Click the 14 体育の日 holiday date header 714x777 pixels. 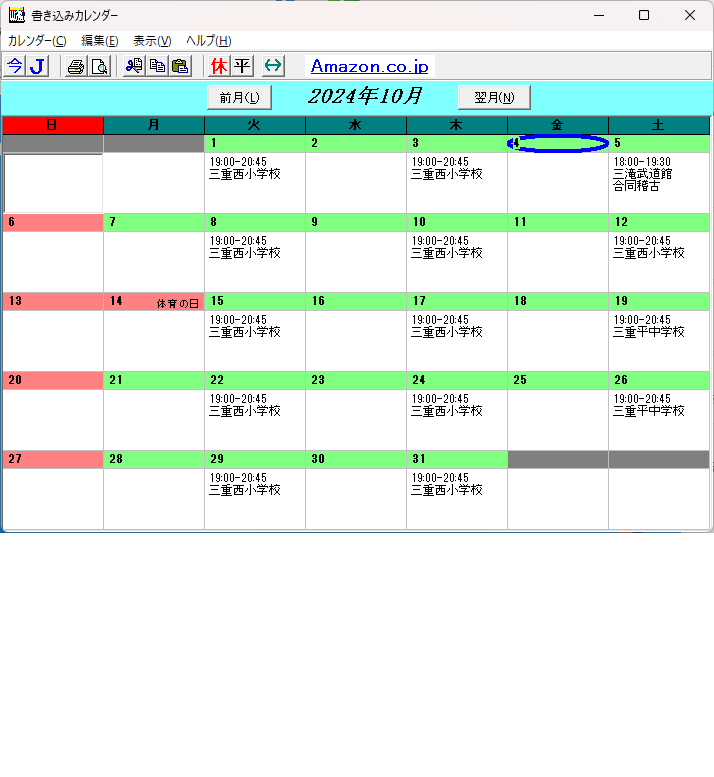(x=154, y=301)
